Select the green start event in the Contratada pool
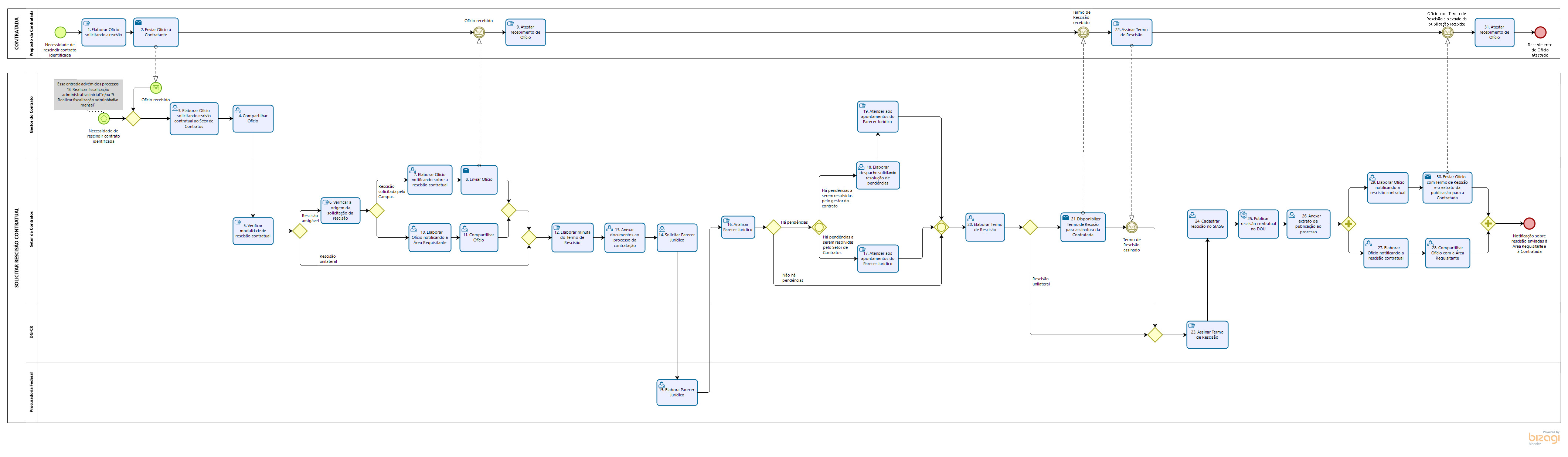Screen dimensions: 1568x457 tap(60, 32)
